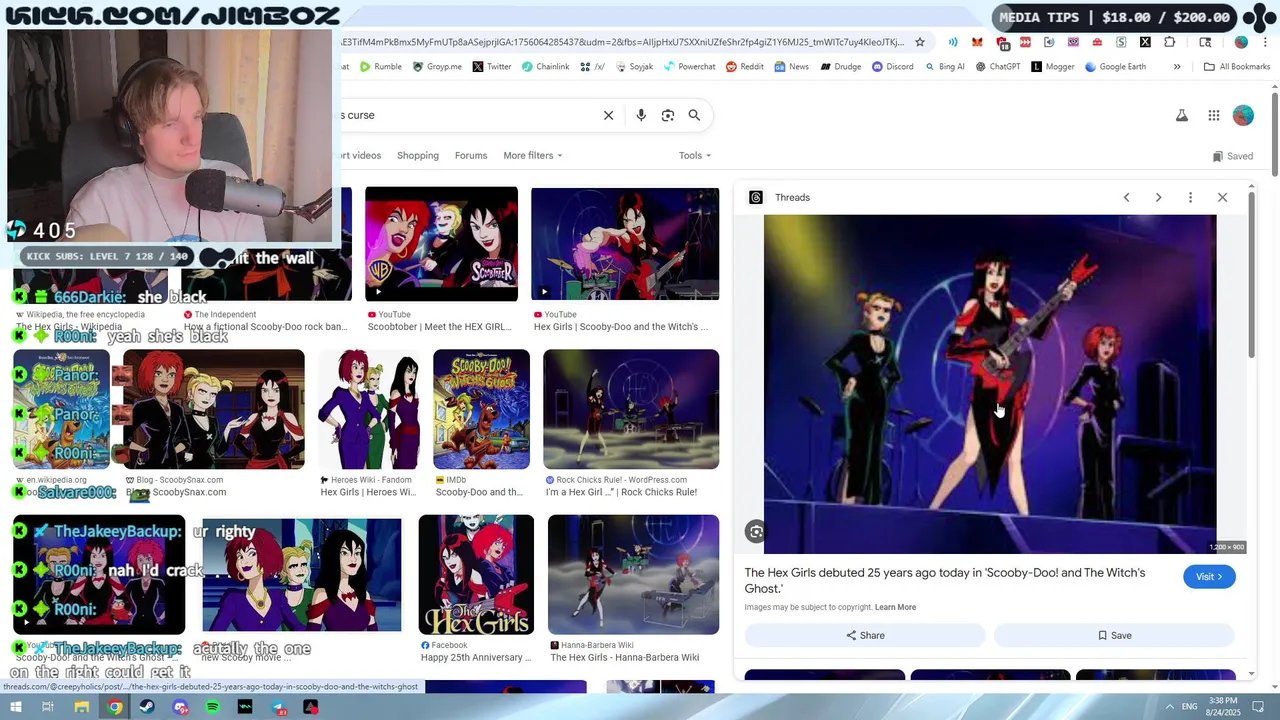The image size is (1280, 720).
Task: Open Hanna-Barbera Wiki Hex Girls image
Action: (633, 575)
